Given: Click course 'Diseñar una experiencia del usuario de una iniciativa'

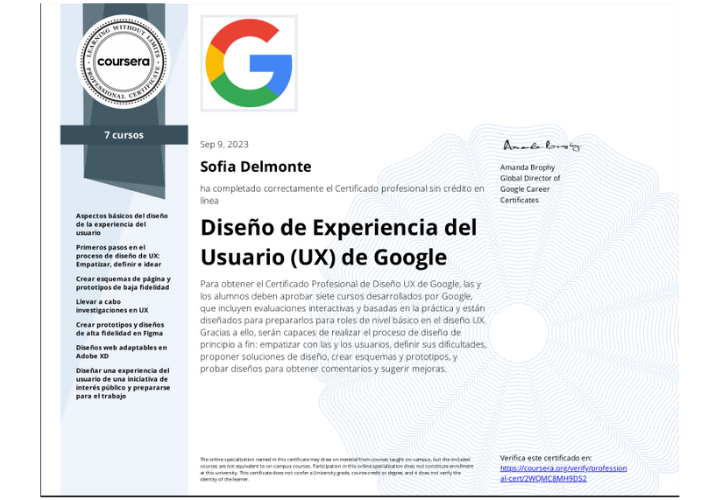Looking at the screenshot, I should tap(123, 383).
